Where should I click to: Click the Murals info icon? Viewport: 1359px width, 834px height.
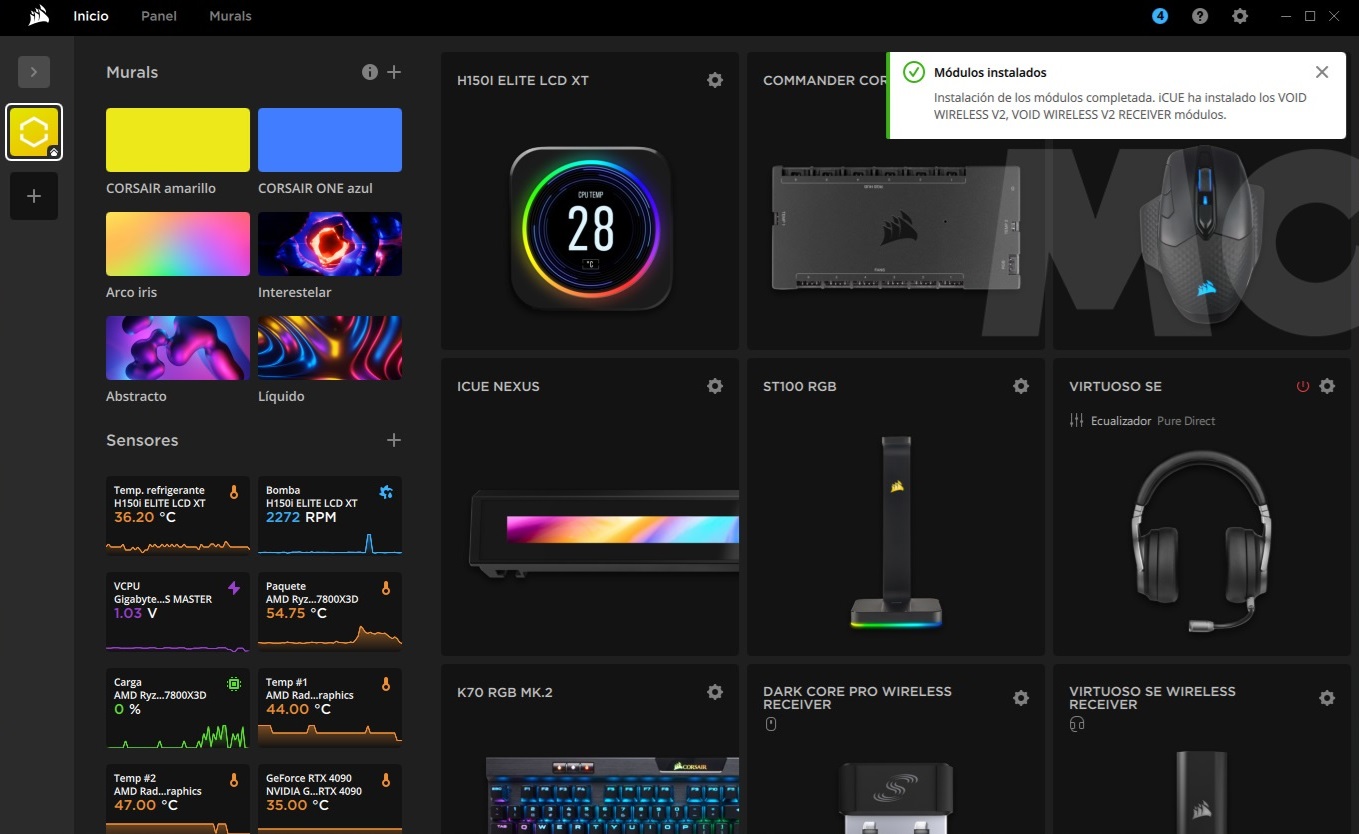tap(370, 72)
